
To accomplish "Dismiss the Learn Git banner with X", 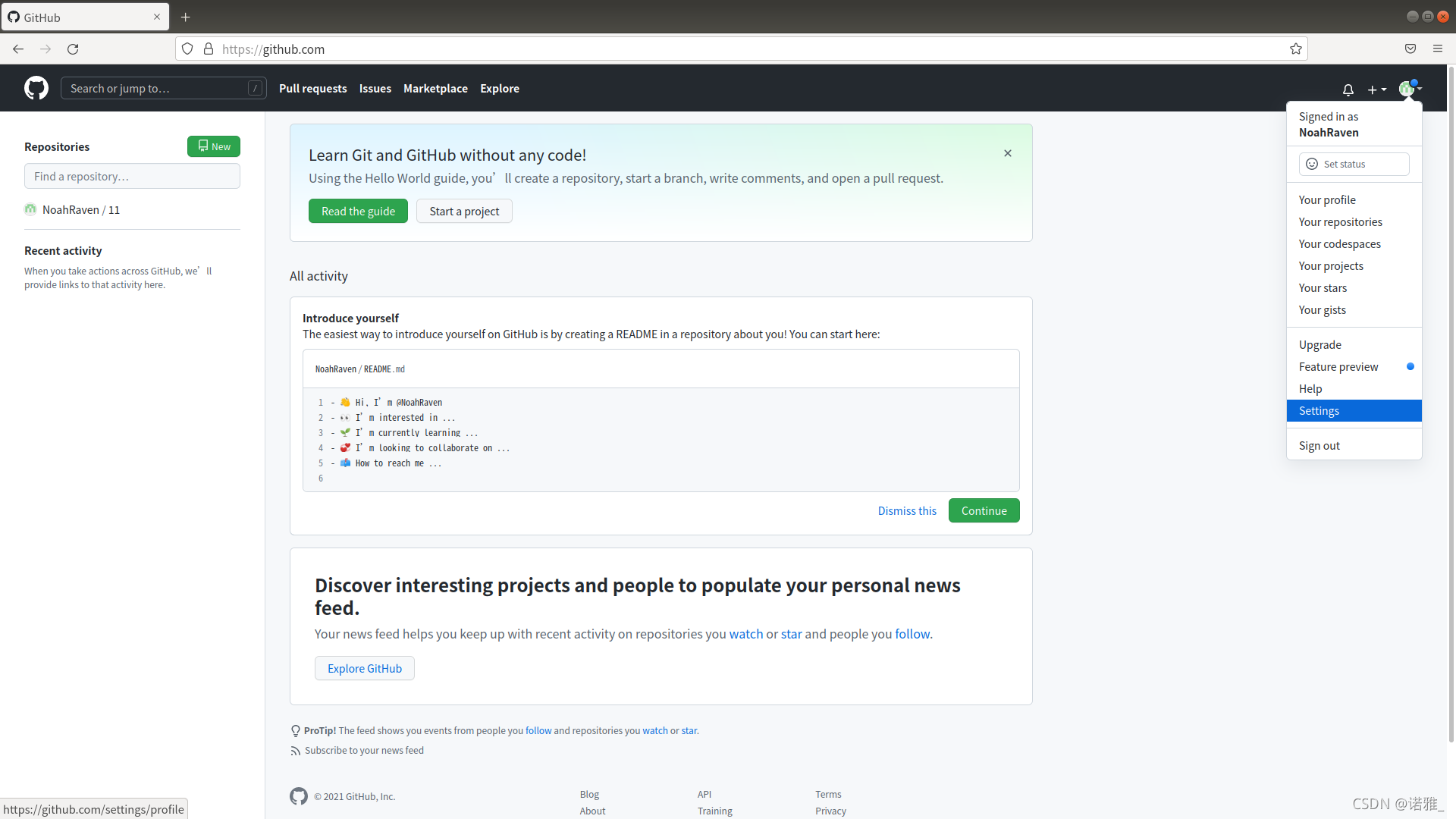I will tap(1007, 153).
